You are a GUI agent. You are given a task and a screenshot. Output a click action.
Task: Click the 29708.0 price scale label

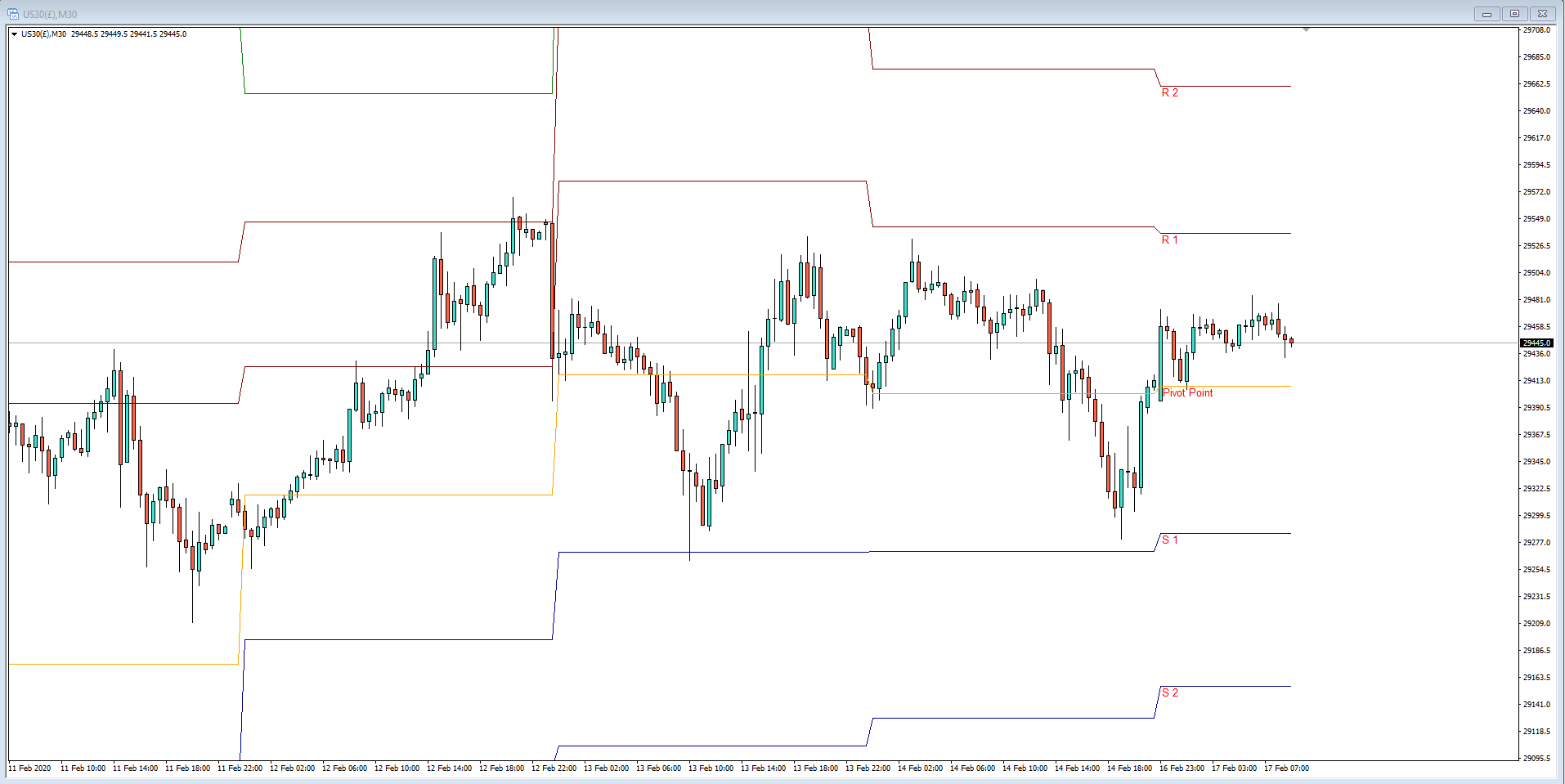point(1536,30)
